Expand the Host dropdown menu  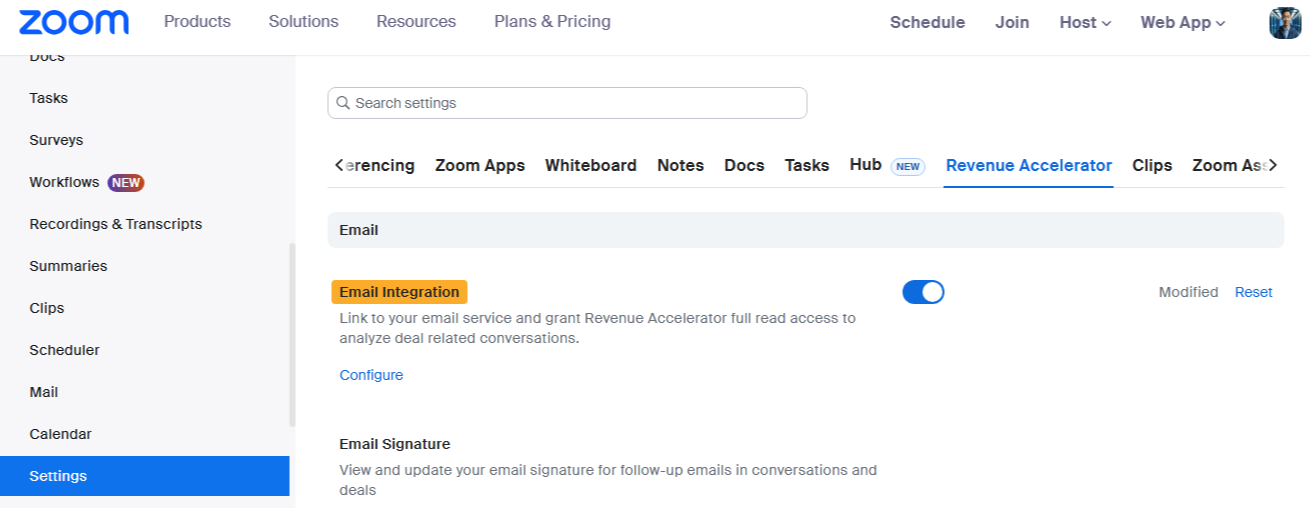pyautogui.click(x=1085, y=22)
